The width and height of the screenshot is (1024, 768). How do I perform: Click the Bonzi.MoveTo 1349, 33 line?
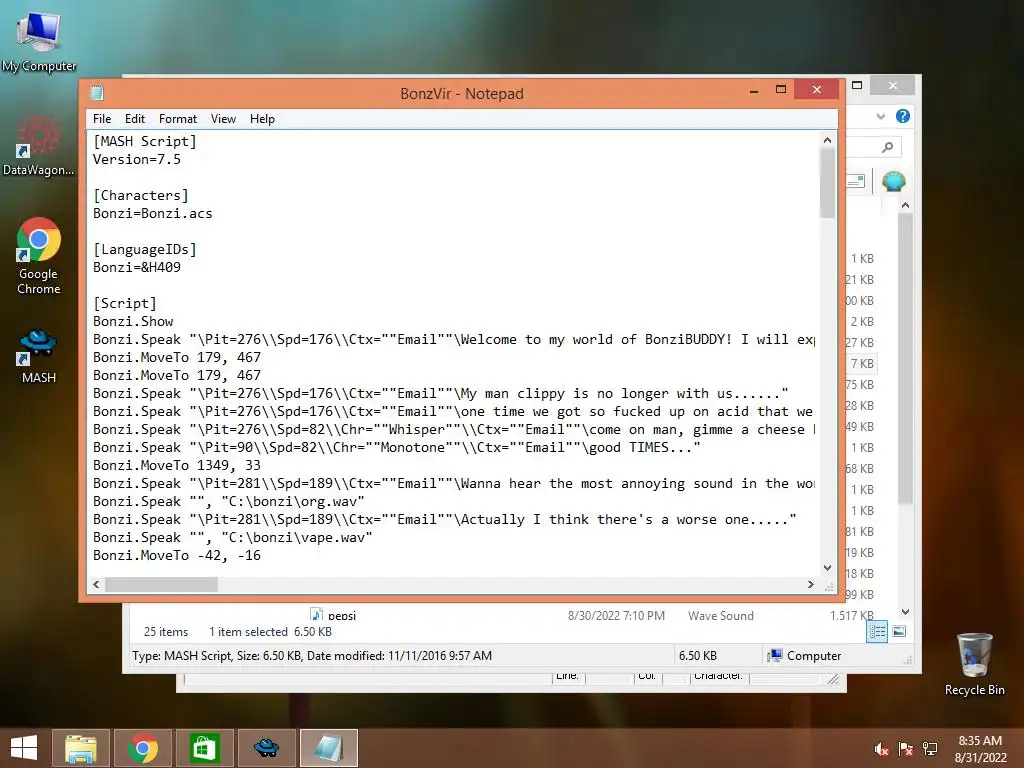click(x=176, y=465)
